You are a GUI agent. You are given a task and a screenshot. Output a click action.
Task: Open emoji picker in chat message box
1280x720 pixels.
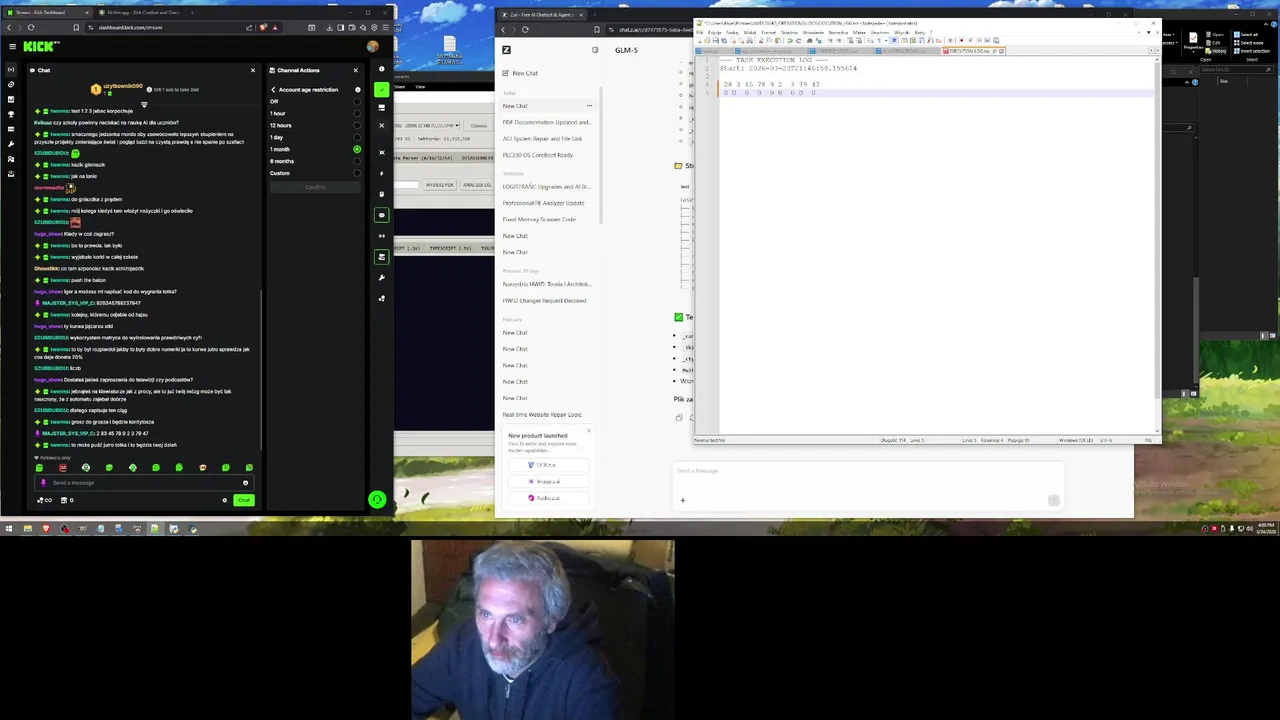[245, 483]
